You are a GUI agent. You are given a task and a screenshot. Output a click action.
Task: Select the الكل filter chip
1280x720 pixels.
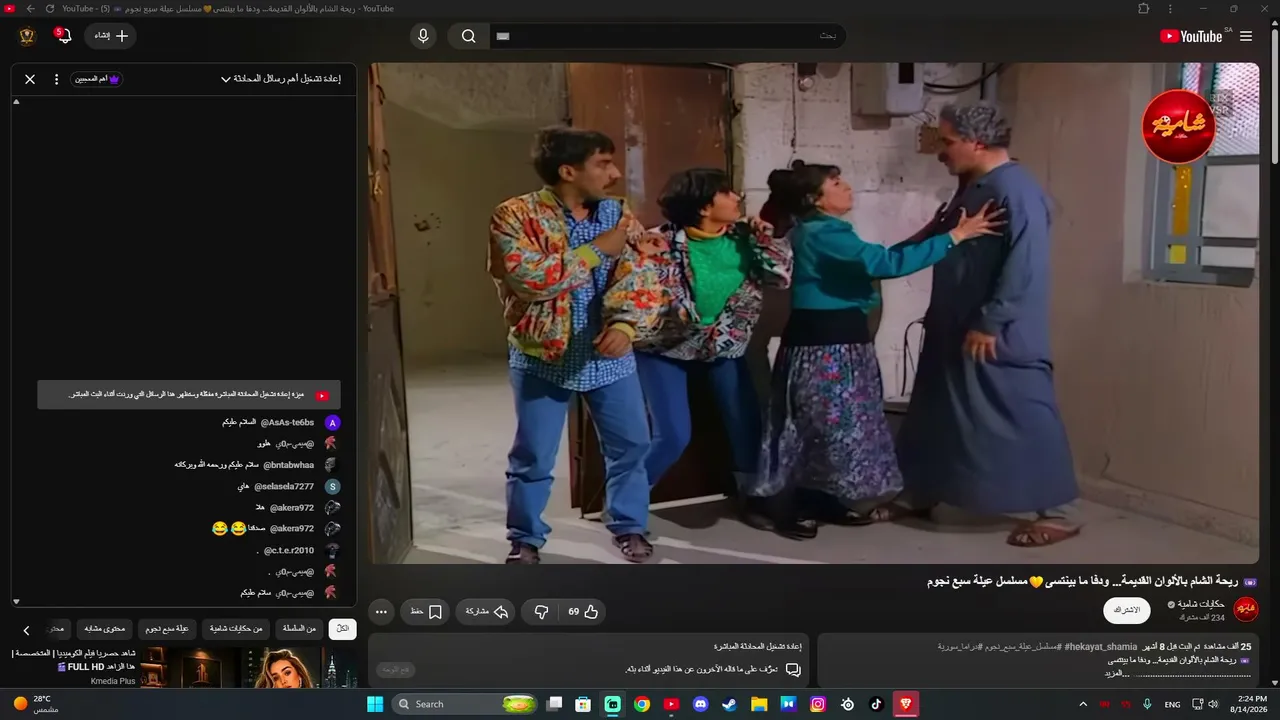tap(342, 629)
